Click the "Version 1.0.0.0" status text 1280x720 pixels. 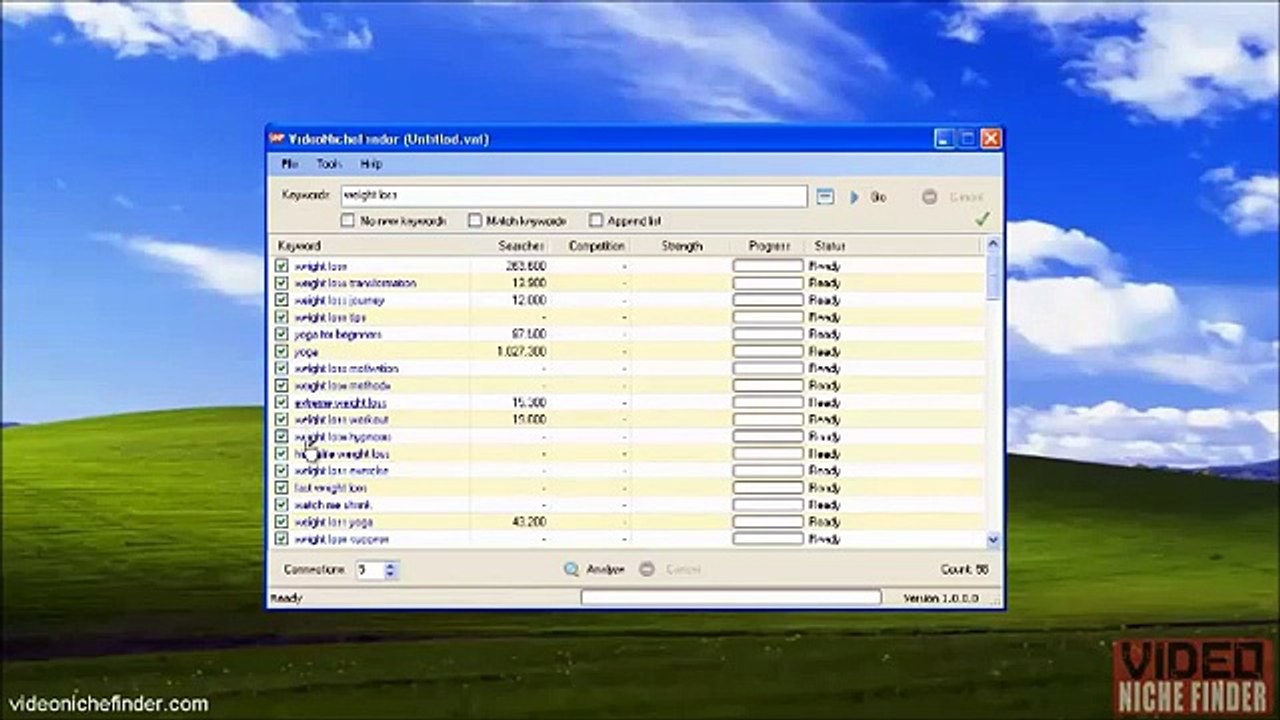[941, 598]
